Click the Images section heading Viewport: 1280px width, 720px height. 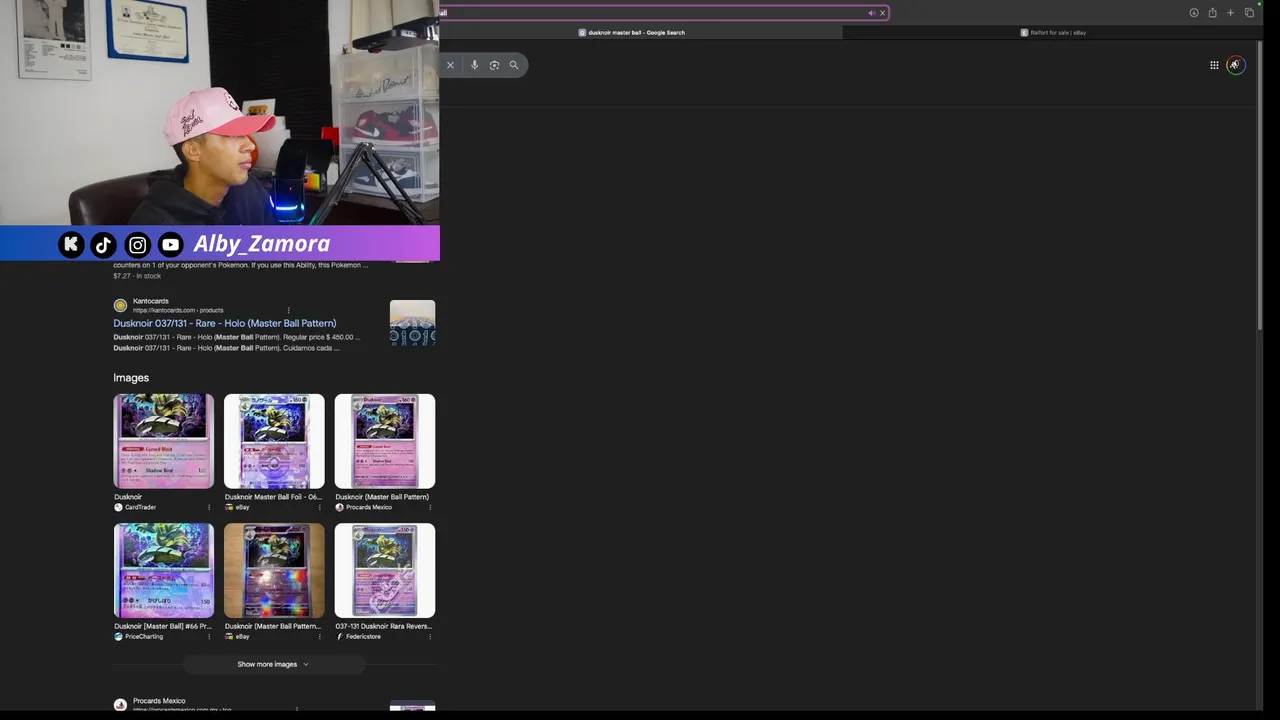[x=131, y=378]
